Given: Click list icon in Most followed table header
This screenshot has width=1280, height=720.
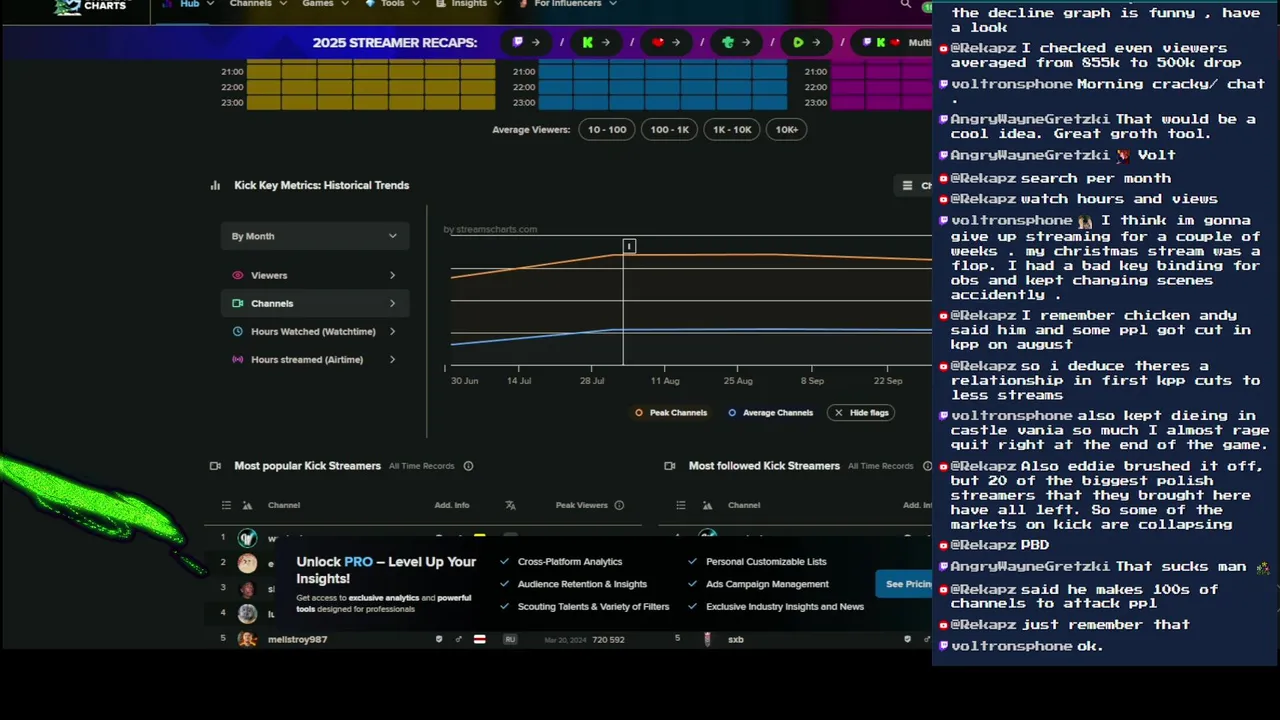Looking at the screenshot, I should point(680,505).
